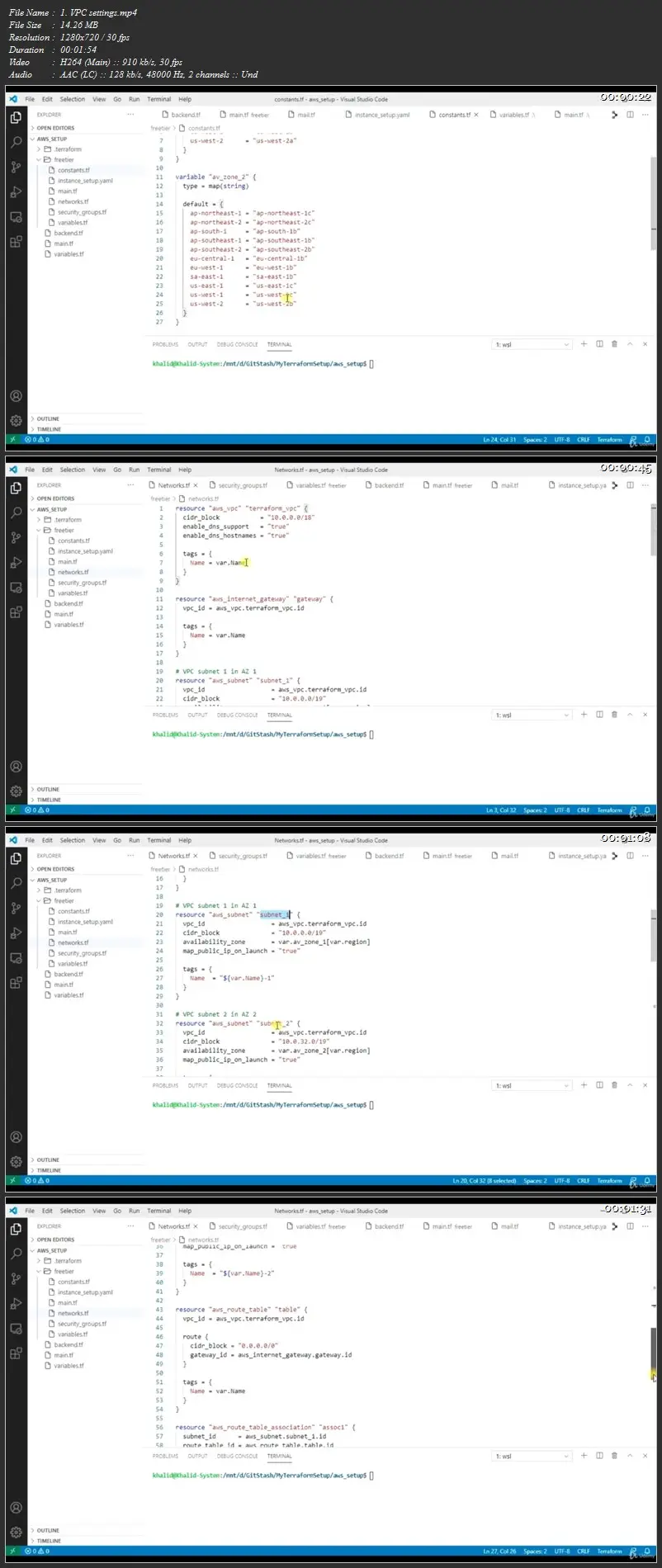Screen dimensions: 662x1568
Task: Click 'Ln 20, Col 32 (8 selected)' status entry
Action: point(485,1181)
